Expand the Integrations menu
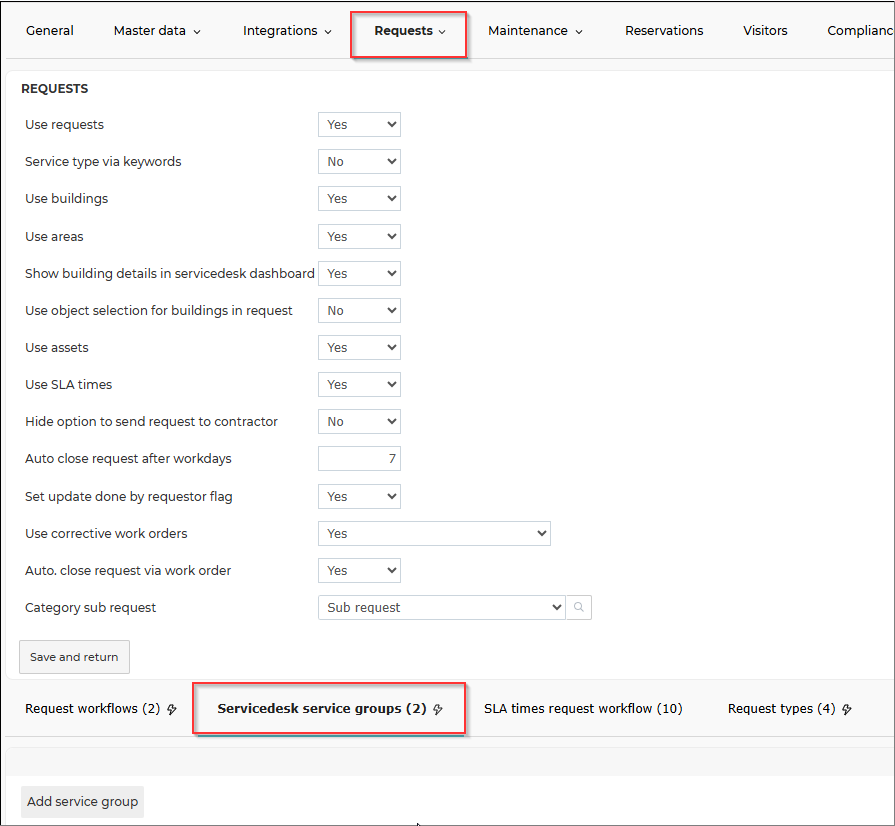The image size is (895, 826). point(287,31)
